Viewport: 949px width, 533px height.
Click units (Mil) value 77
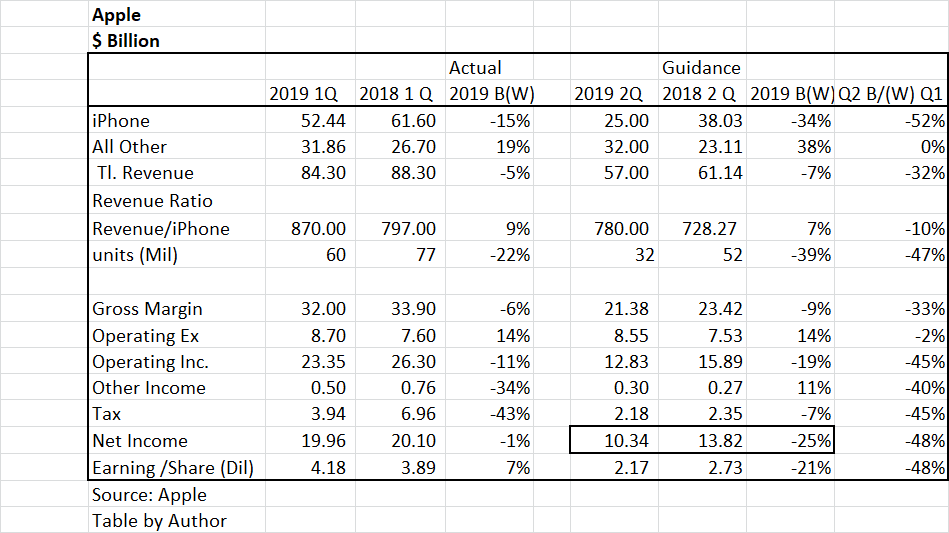point(400,254)
